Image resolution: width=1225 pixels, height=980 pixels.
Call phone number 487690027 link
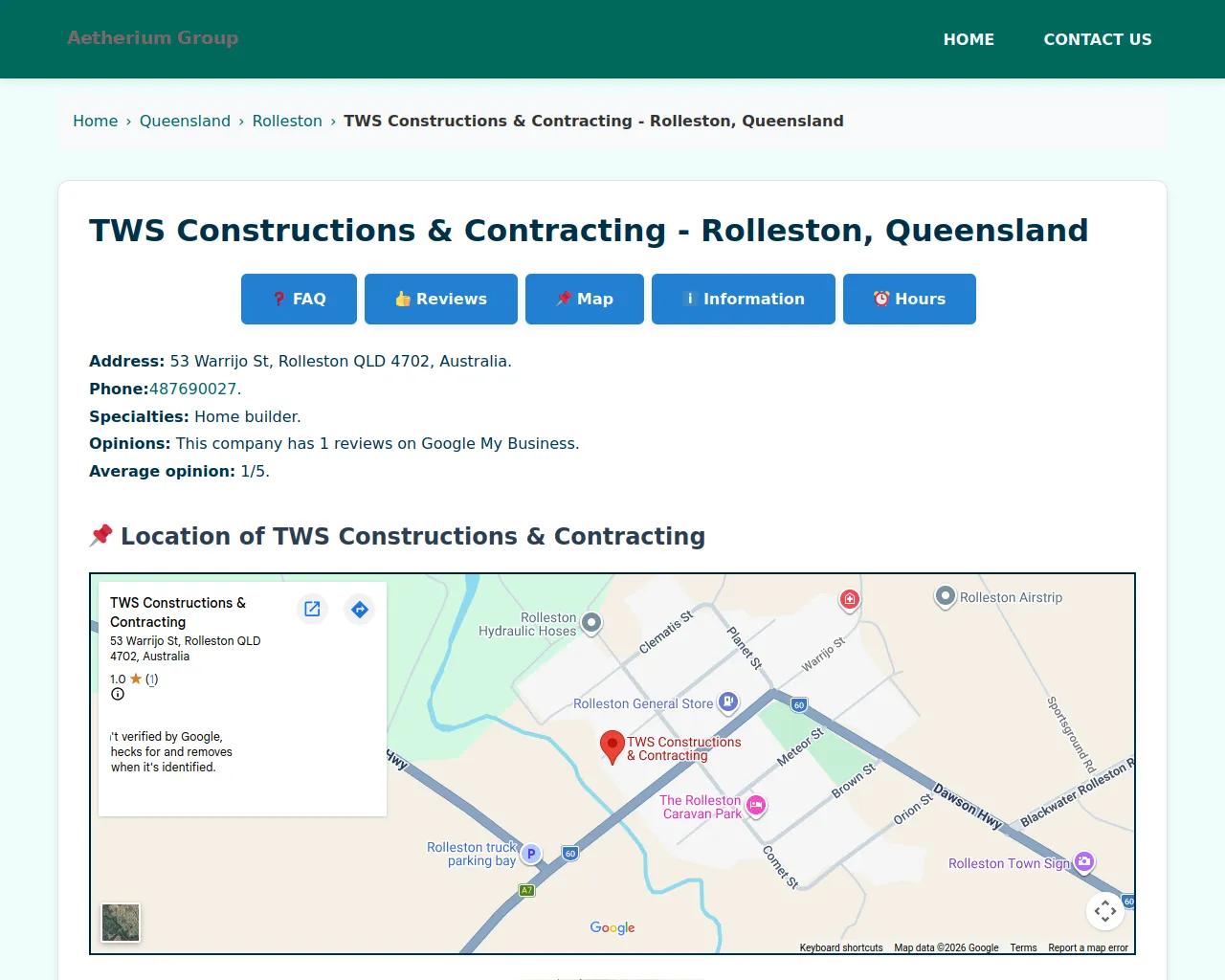tap(192, 389)
